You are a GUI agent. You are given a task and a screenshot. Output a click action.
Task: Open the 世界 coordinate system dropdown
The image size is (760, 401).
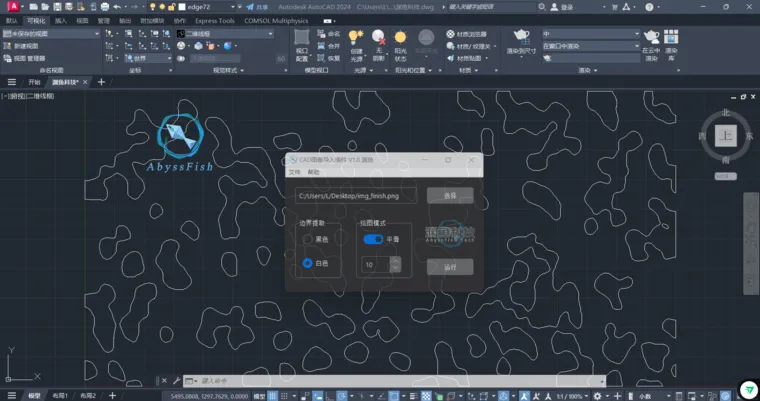pos(148,58)
